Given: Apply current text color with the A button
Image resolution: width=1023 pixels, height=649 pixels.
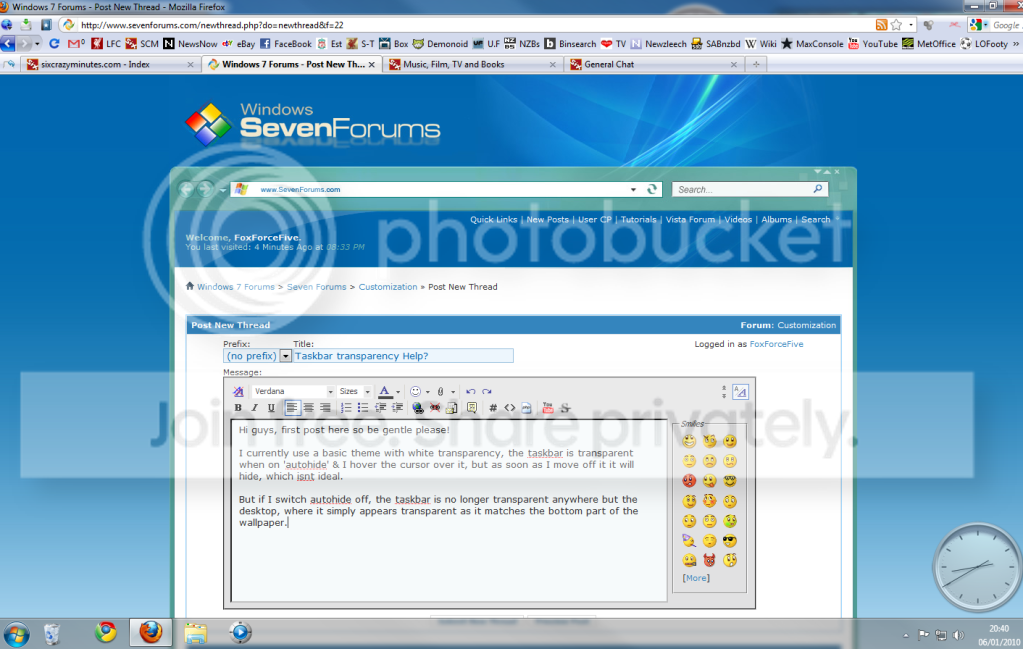Looking at the screenshot, I should pos(384,391).
